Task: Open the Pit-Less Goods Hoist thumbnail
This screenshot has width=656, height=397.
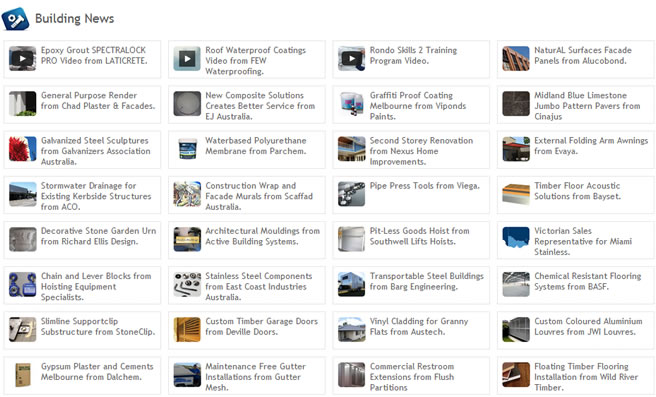Action: (x=351, y=239)
